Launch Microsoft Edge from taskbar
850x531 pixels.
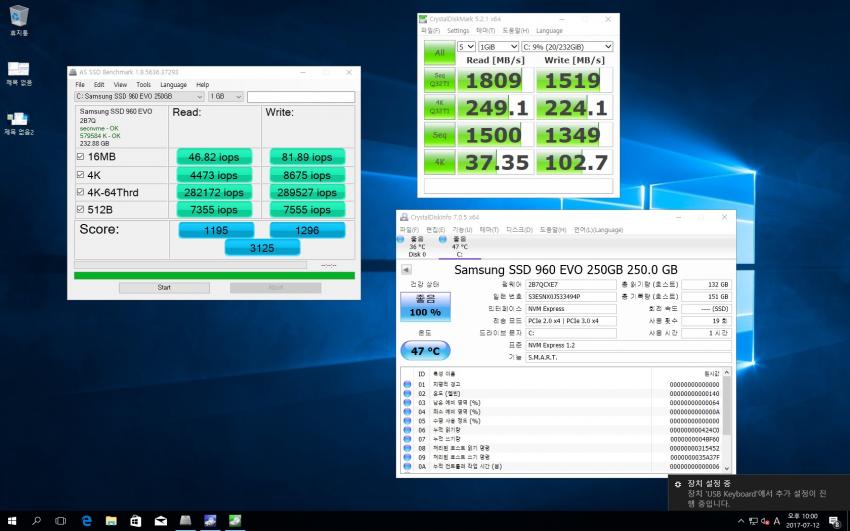coord(86,521)
